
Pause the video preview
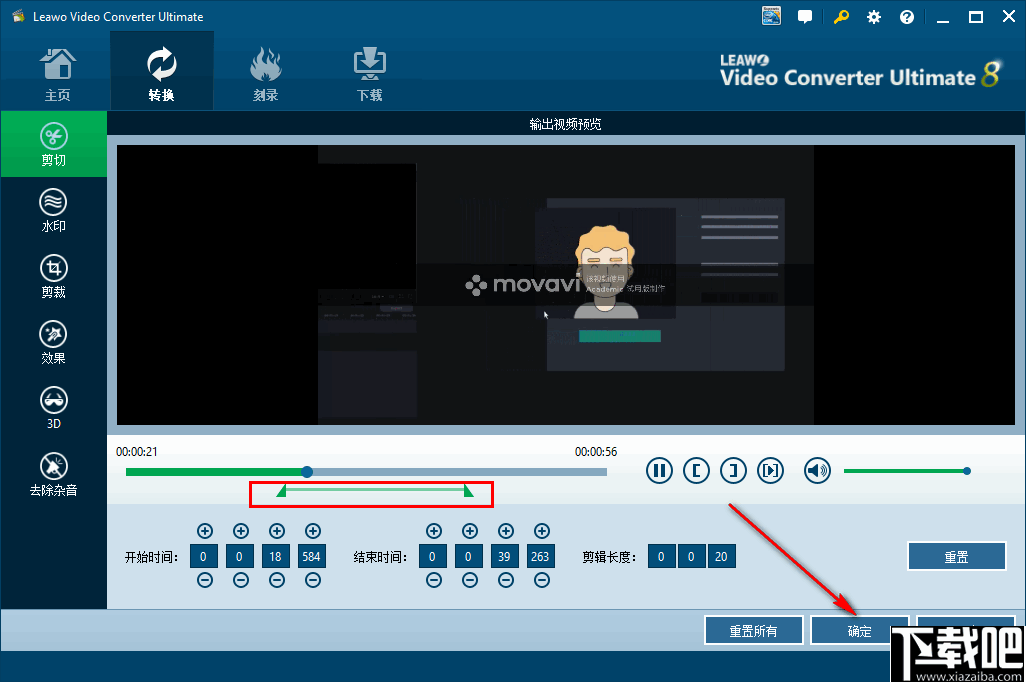tap(659, 470)
